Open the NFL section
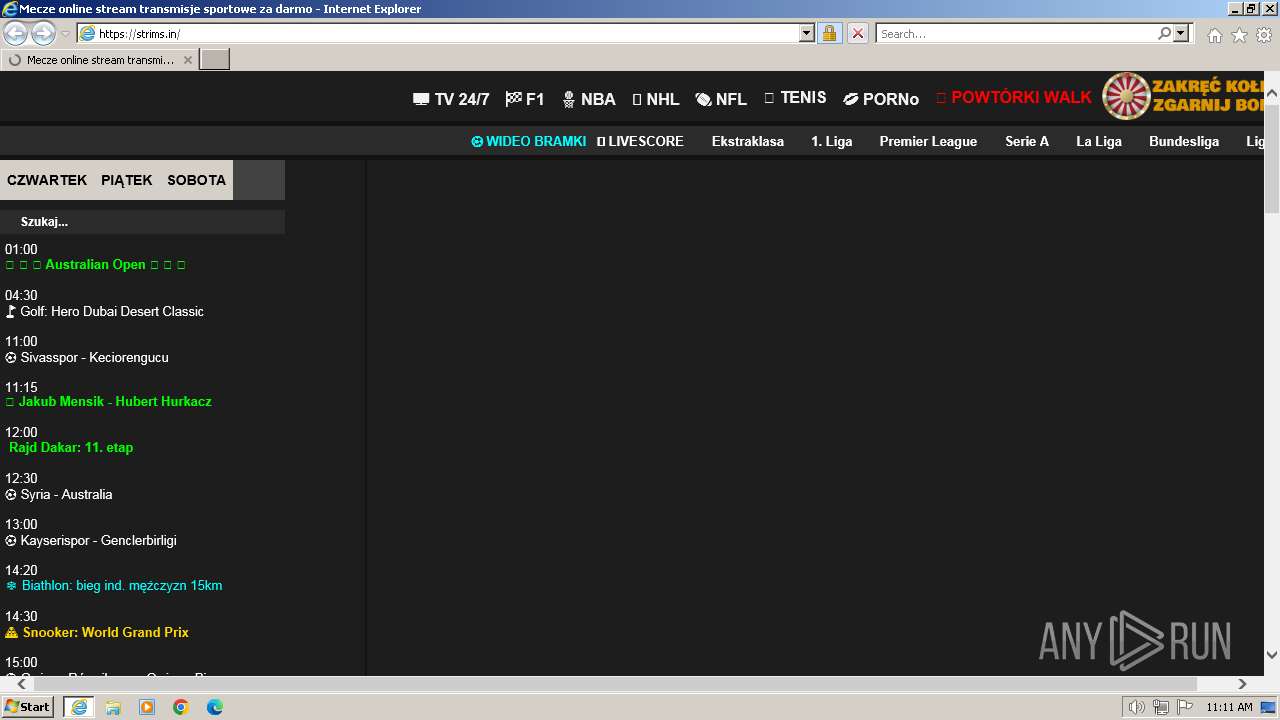 [721, 99]
